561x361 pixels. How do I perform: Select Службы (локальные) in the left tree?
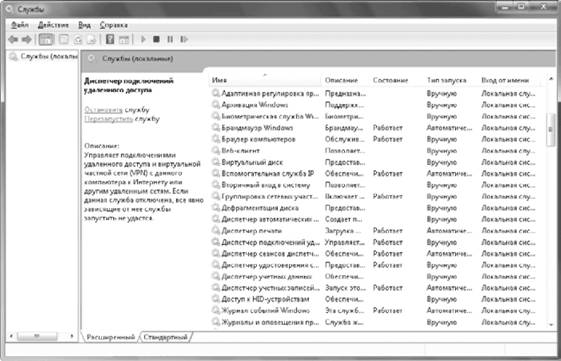tap(44, 57)
